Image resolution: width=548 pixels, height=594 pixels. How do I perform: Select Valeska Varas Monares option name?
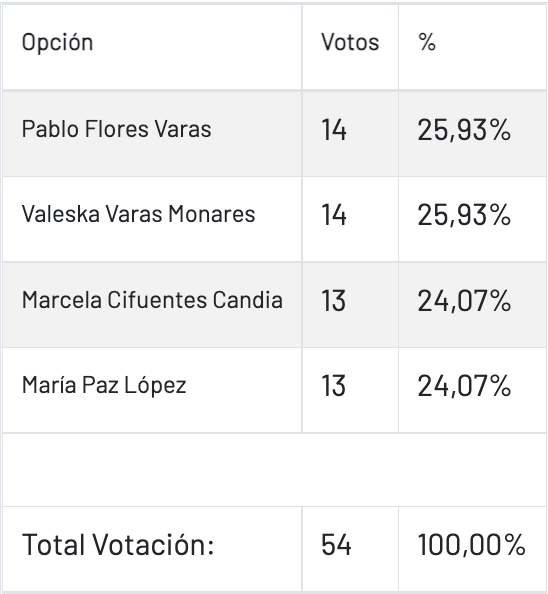coord(138,214)
